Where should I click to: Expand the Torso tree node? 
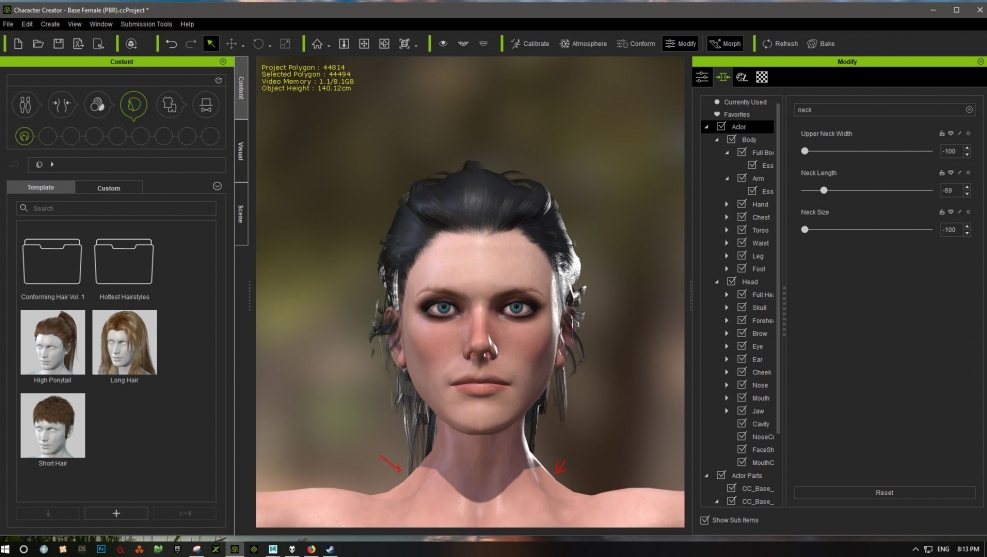pyautogui.click(x=727, y=230)
